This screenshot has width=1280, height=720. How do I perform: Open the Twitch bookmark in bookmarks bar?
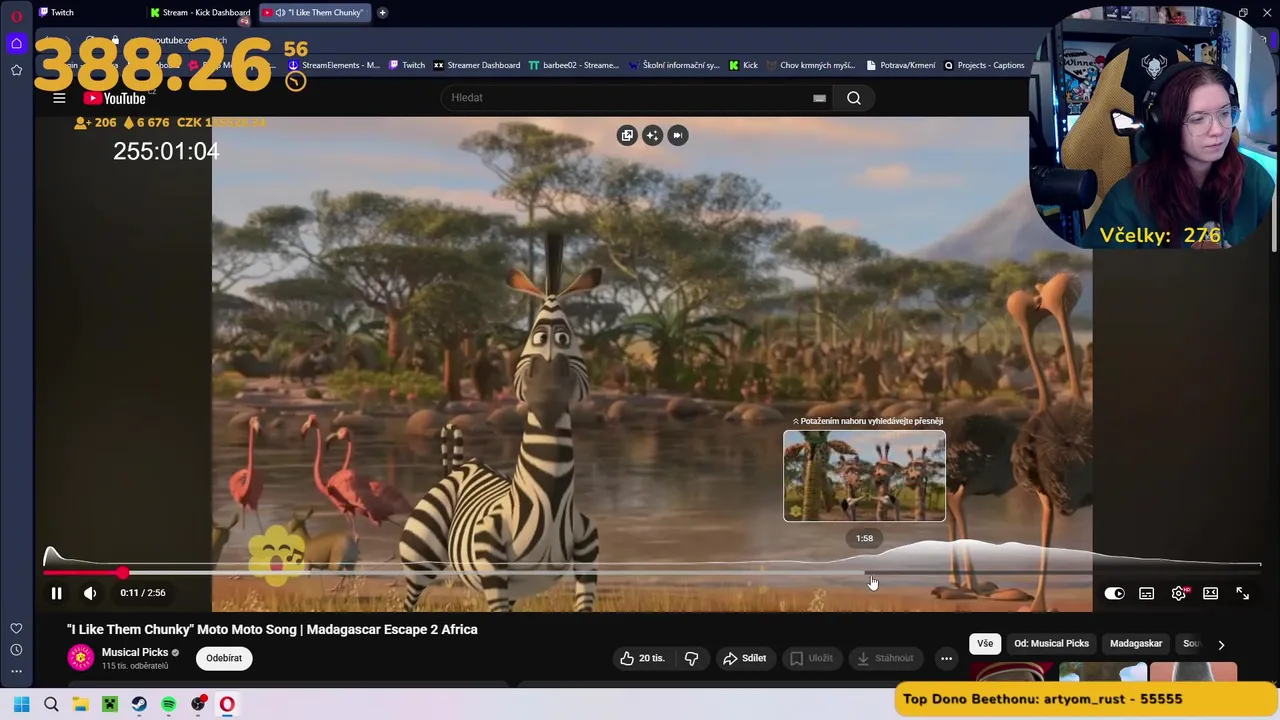click(x=406, y=65)
